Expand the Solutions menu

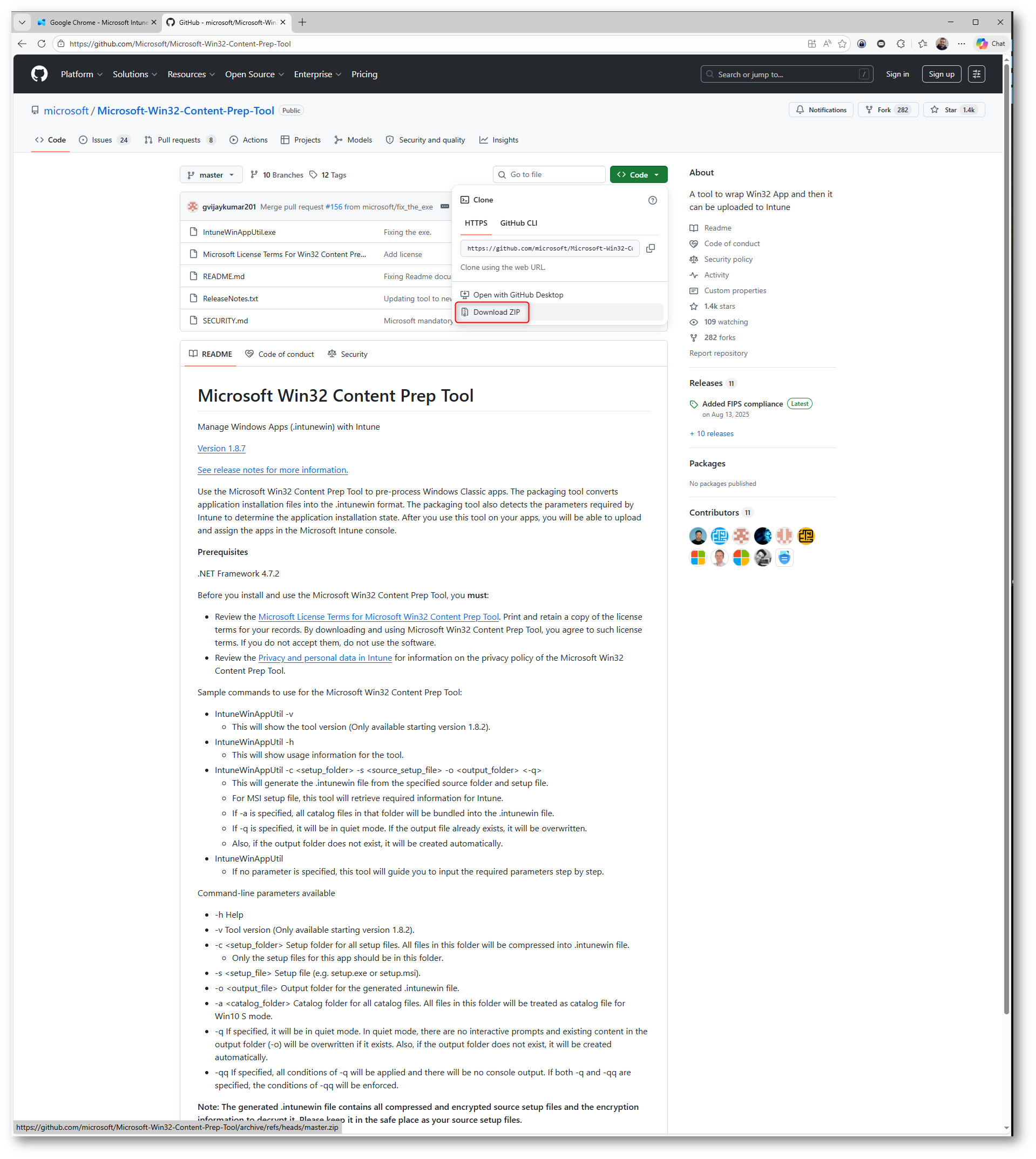pos(134,74)
